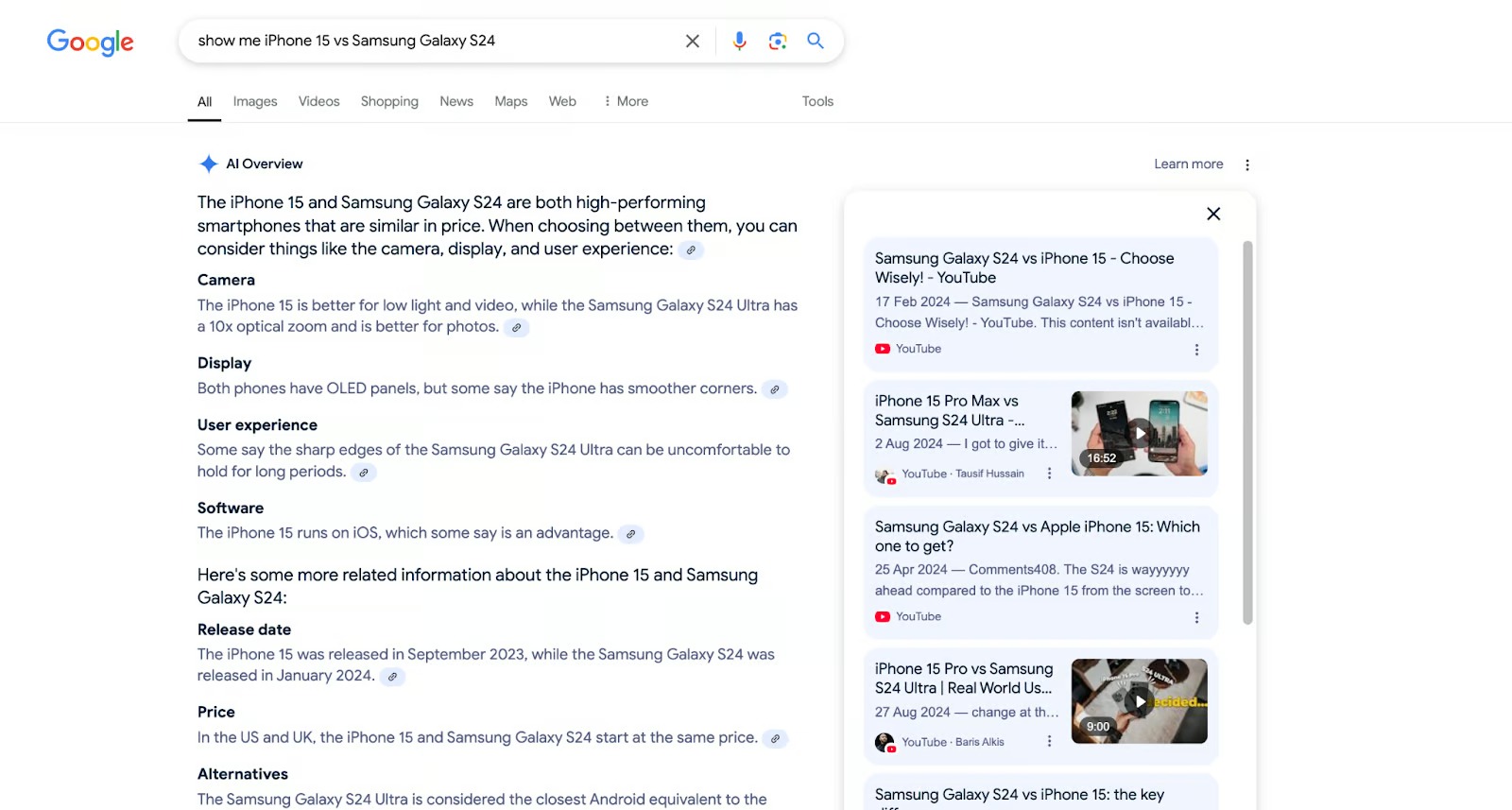The image size is (1512, 810).
Task: Open options for Tausif Hussain video result
Action: point(1049,474)
